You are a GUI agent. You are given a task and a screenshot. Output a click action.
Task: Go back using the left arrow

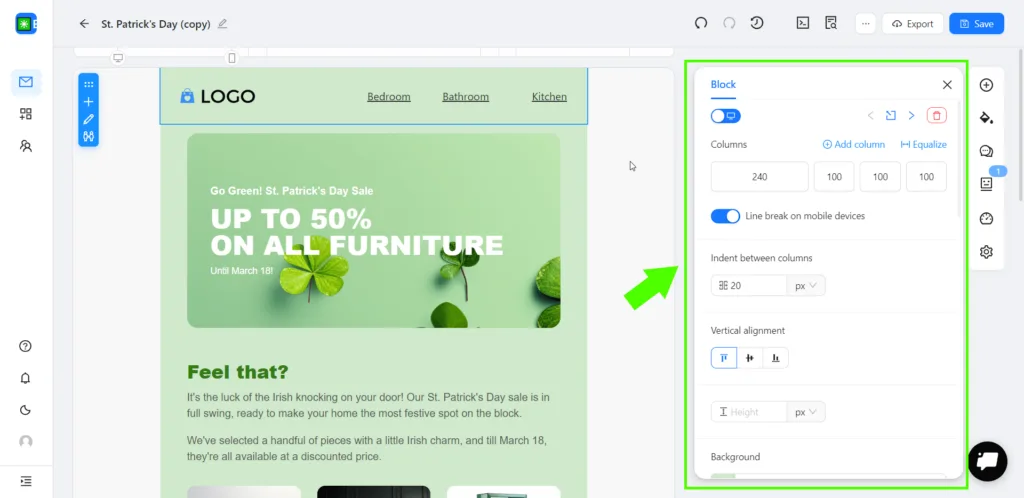(84, 23)
